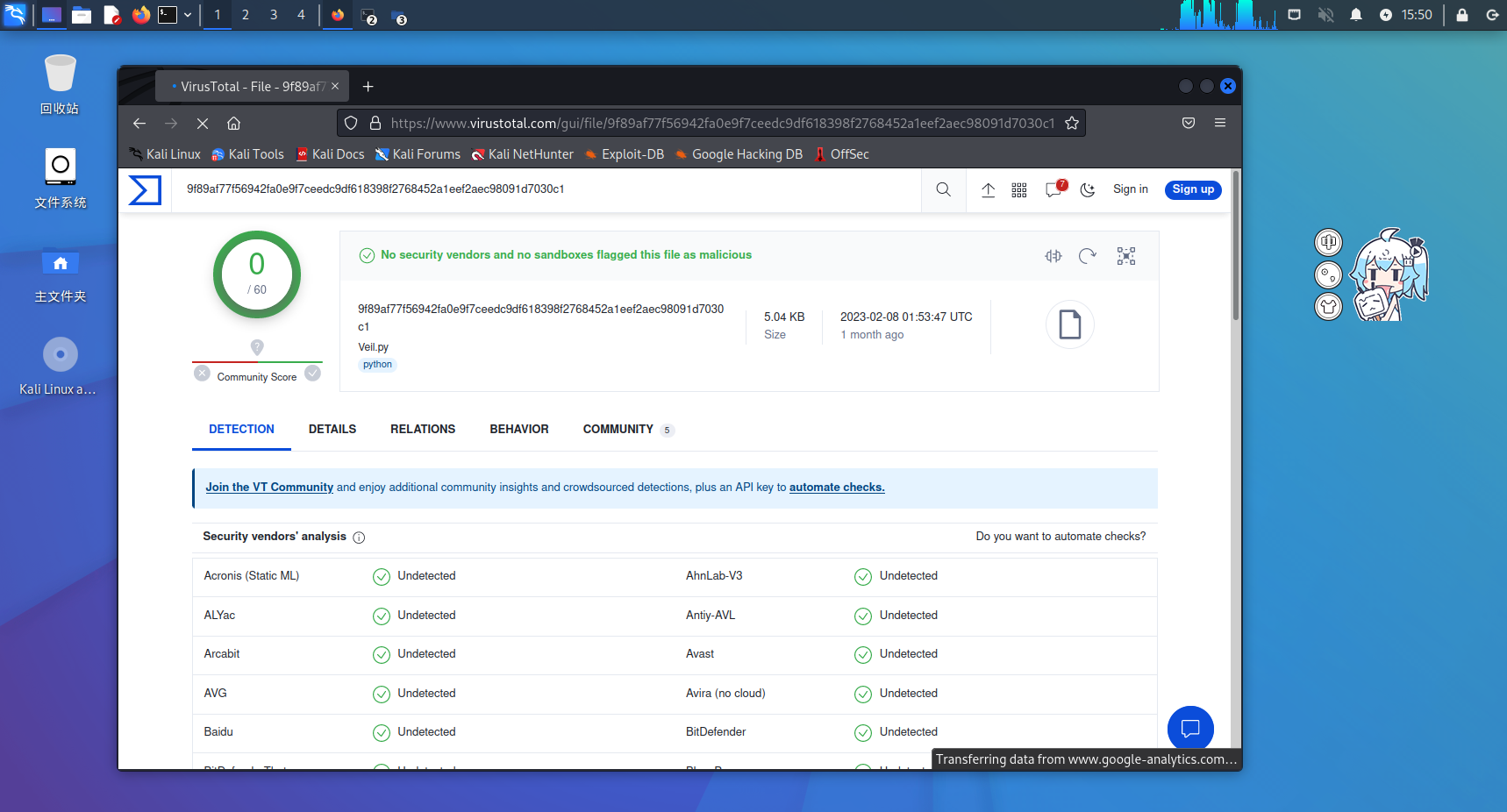1507x812 pixels.
Task: Click the similar files search icon
Action: click(x=1053, y=256)
